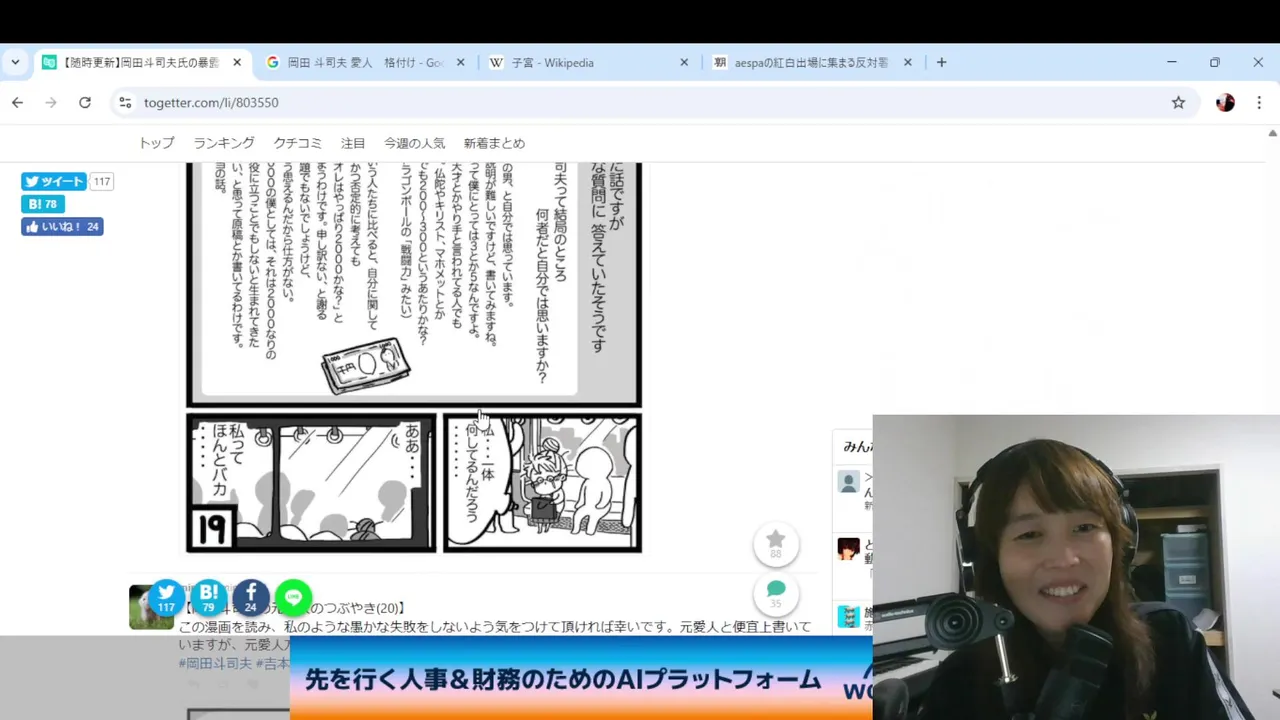This screenshot has width=1280, height=720.
Task: Close the aespa news tab
Action: 908,62
